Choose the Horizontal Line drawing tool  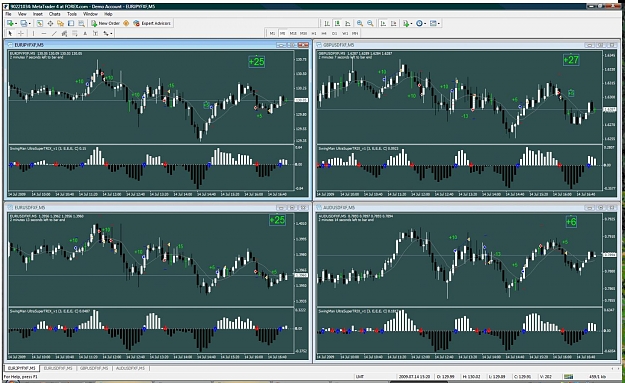point(44,33)
